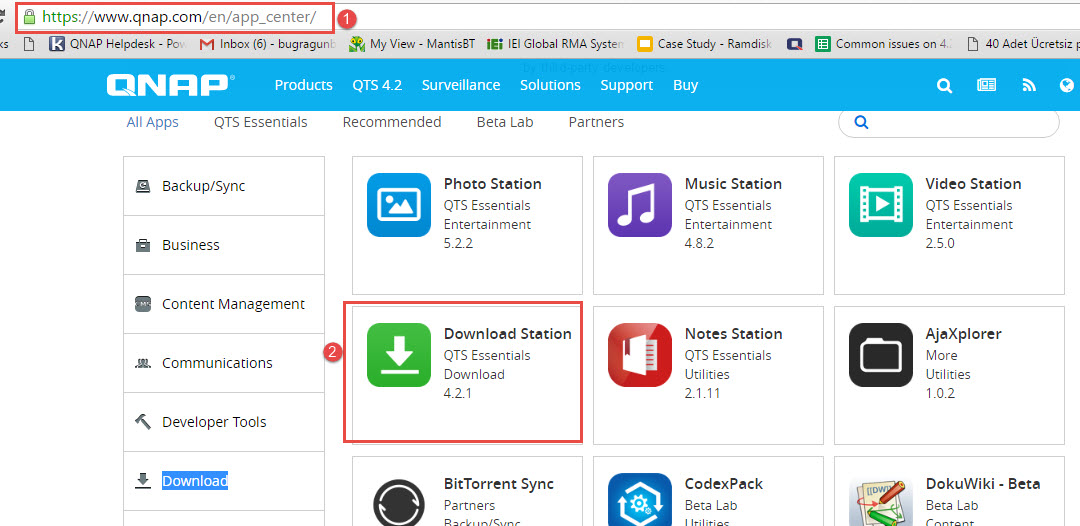
Task: Select the highlighted Download category
Action: [224, 481]
